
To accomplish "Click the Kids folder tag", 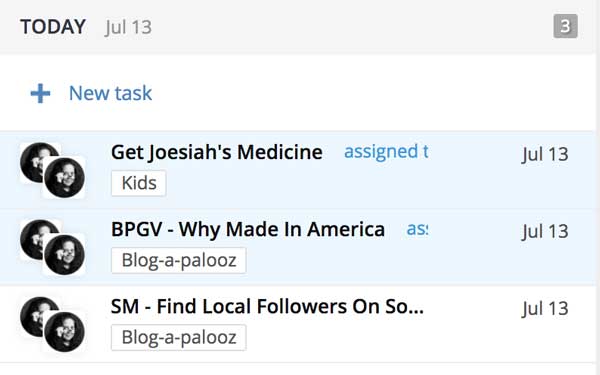I will click(x=139, y=183).
